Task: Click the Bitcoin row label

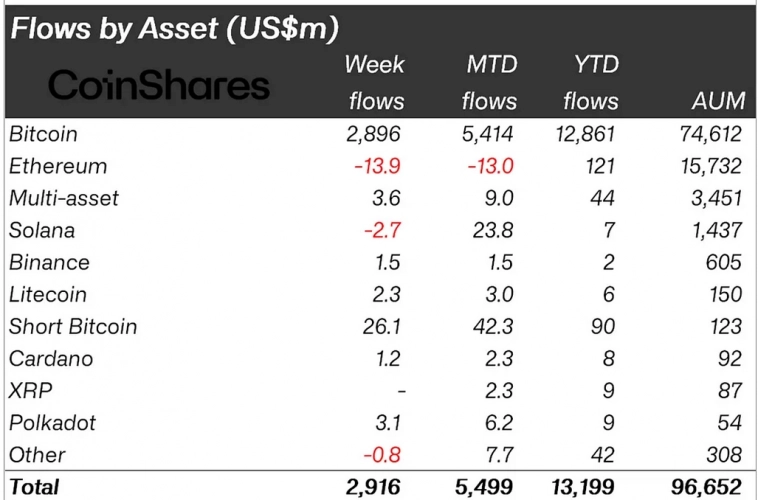Action: (x=42, y=133)
